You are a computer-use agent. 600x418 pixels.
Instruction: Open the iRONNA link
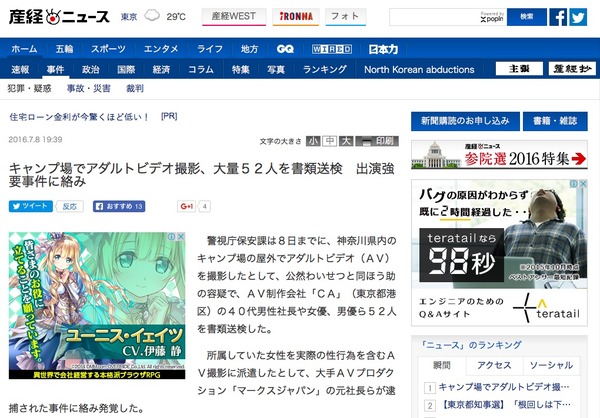click(296, 16)
